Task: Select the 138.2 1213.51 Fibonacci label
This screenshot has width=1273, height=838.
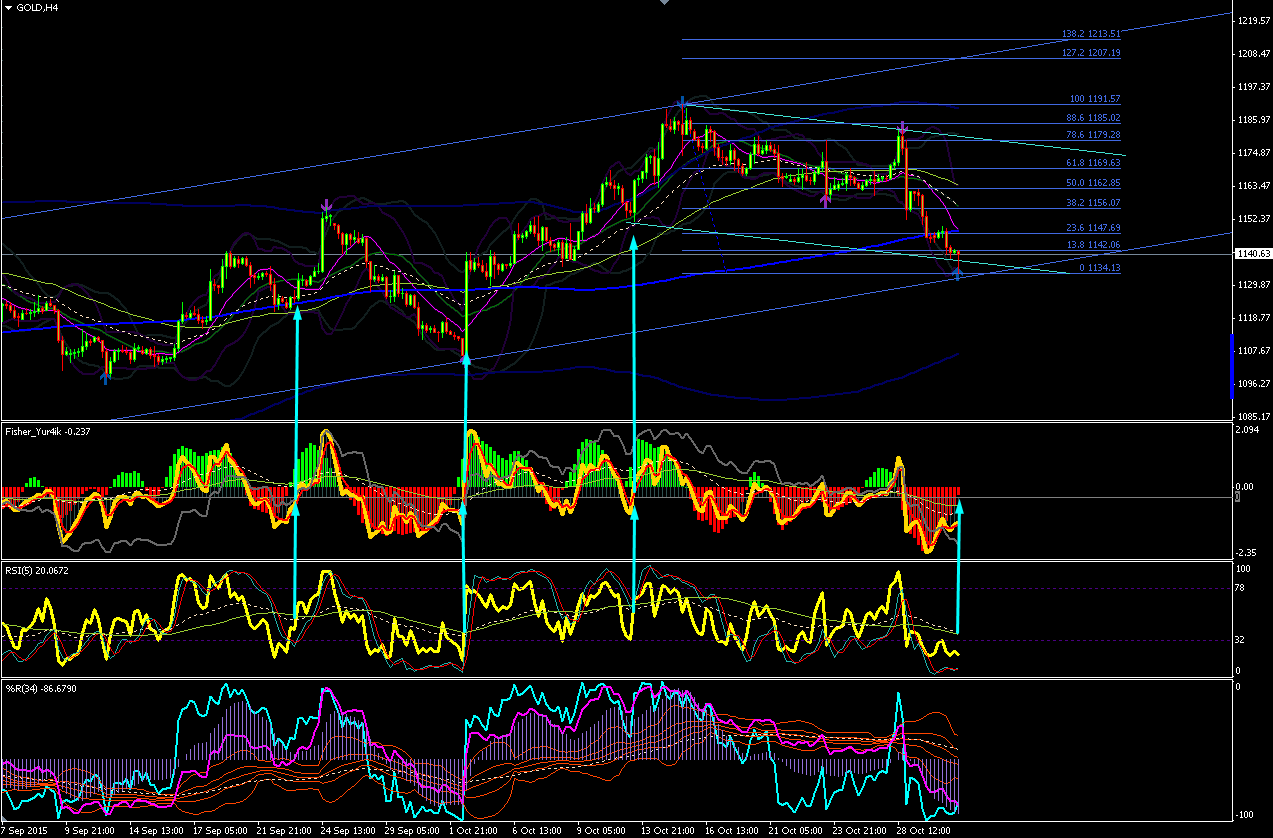Action: coord(1091,34)
